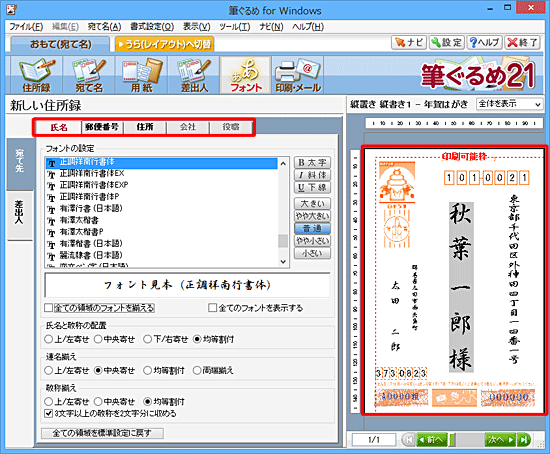The width and height of the screenshot is (550, 454).
Task: Uncheck 3文字以上の敬称を2文字分に収める
Action: (49, 413)
